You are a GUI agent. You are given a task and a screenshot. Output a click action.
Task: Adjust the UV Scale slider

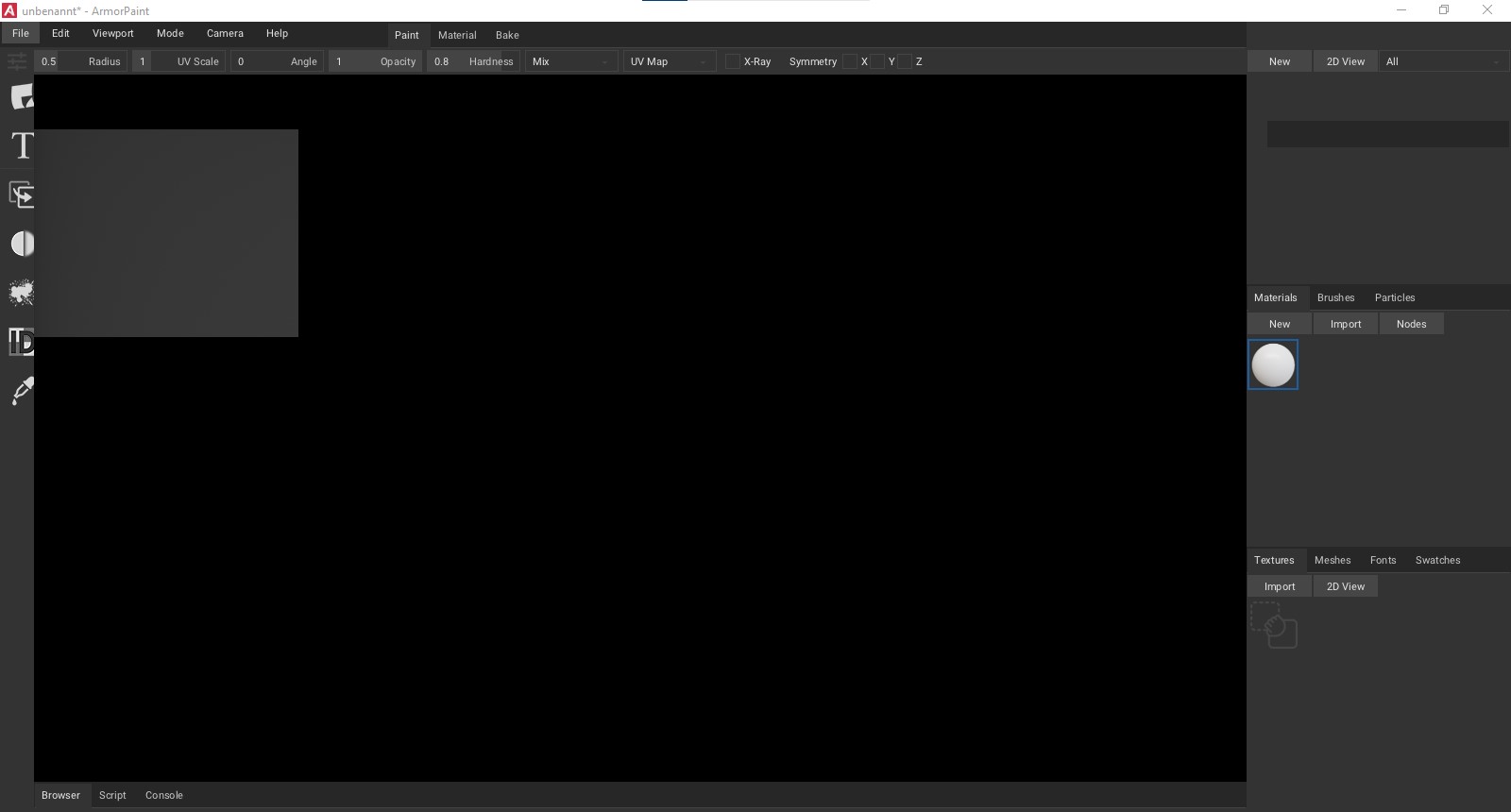(x=179, y=61)
